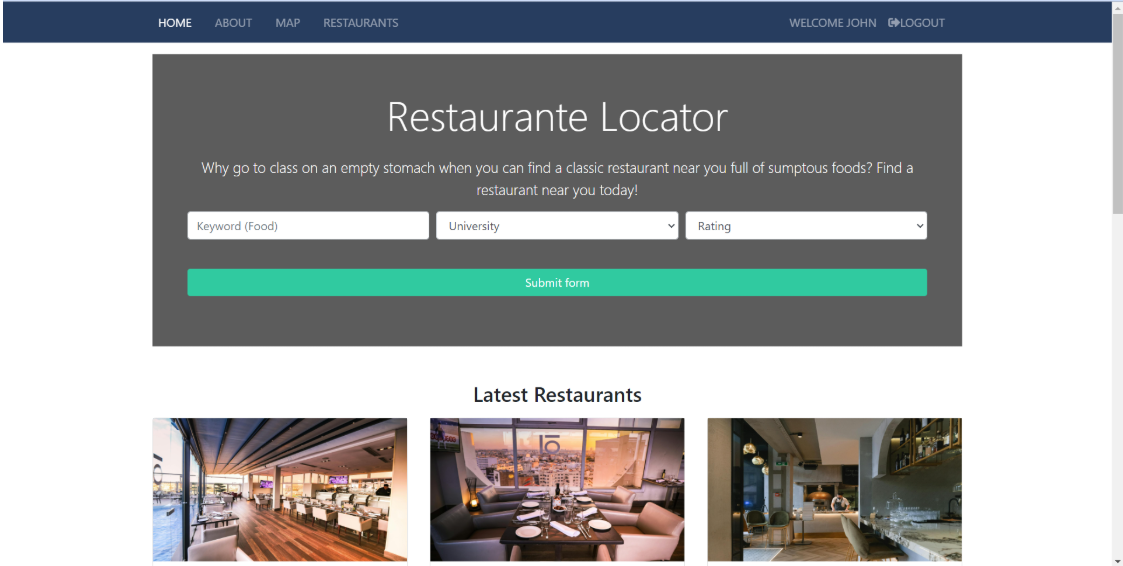Image resolution: width=1123 pixels, height=566 pixels.
Task: Navigate to the Map page
Action: (x=288, y=23)
